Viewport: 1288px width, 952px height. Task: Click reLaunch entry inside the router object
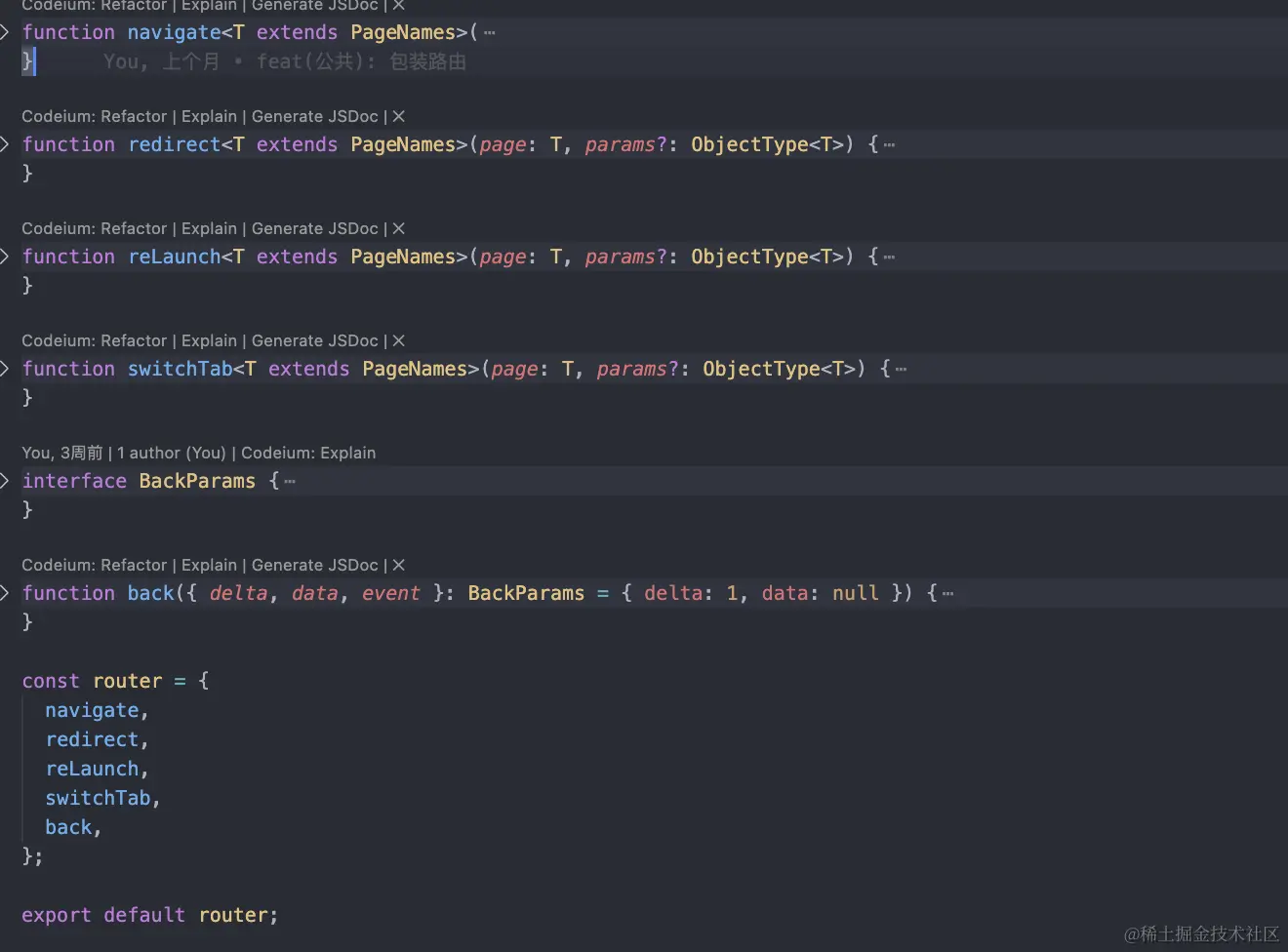click(x=92, y=769)
